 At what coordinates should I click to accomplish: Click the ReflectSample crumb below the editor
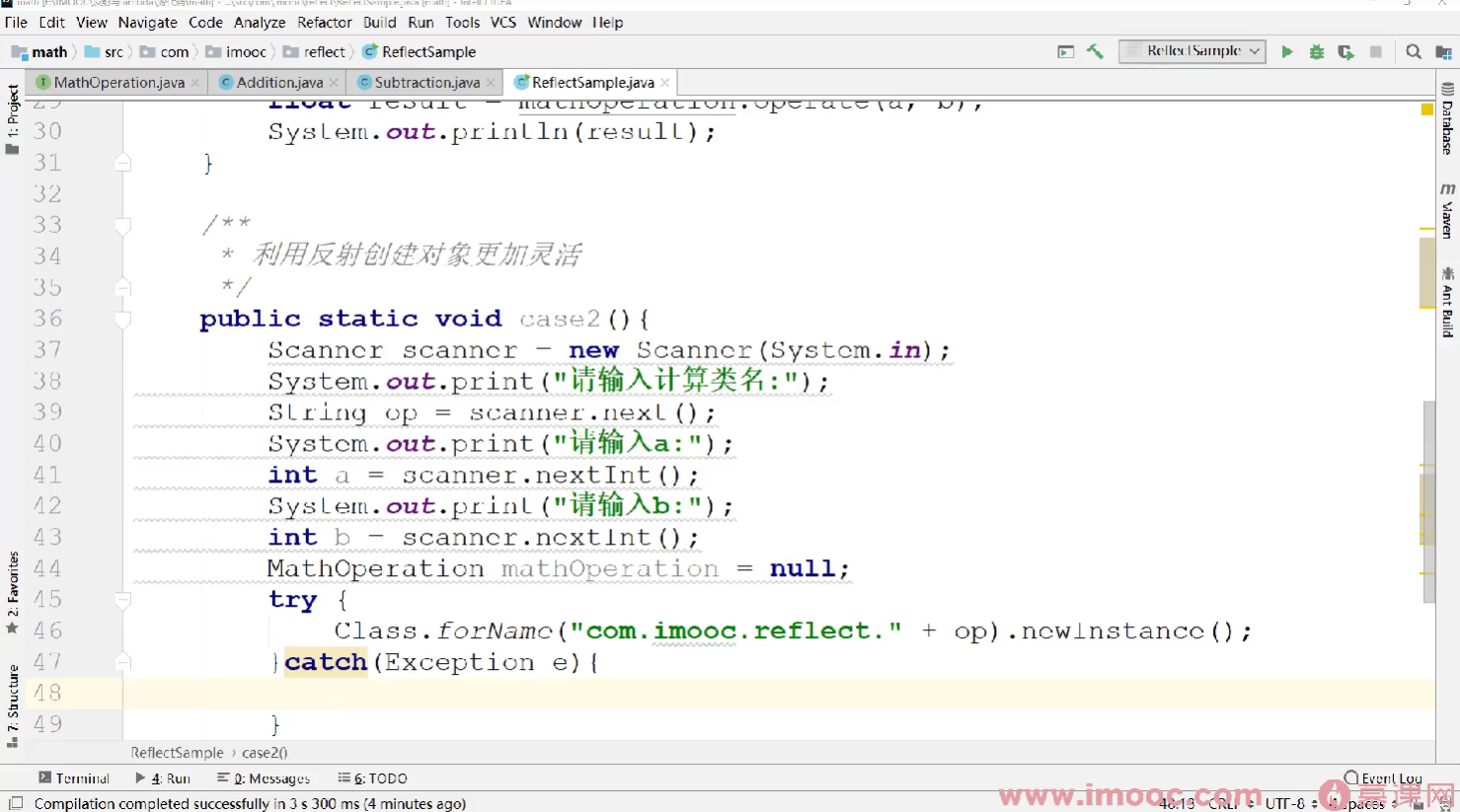[178, 753]
